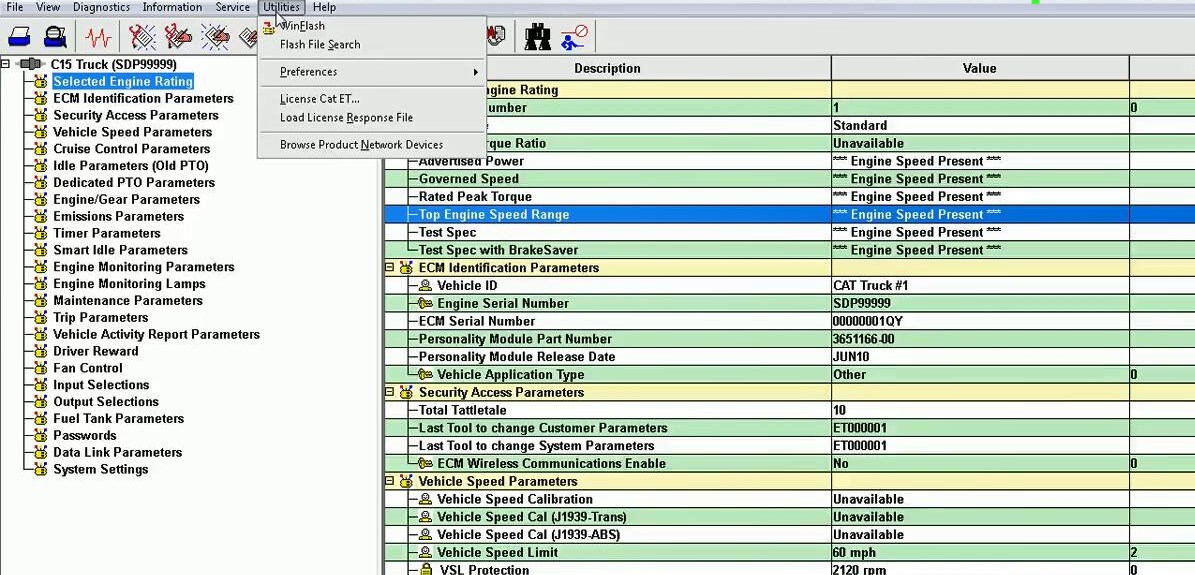Collapse Vehicle Speed Parameters table section
1195x575 pixels.
389,482
